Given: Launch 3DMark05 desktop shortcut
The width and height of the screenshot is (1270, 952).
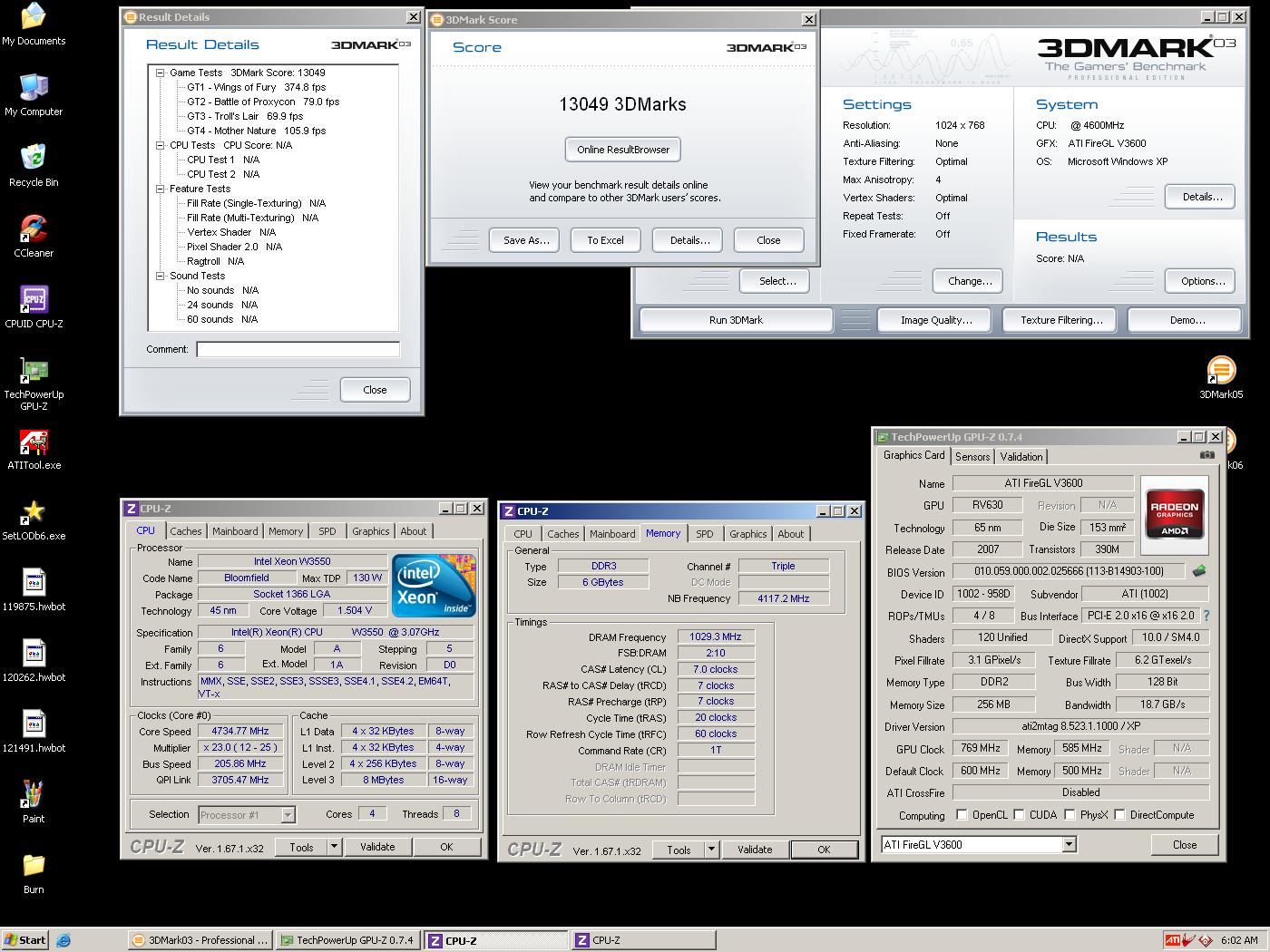Looking at the screenshot, I should [1221, 378].
